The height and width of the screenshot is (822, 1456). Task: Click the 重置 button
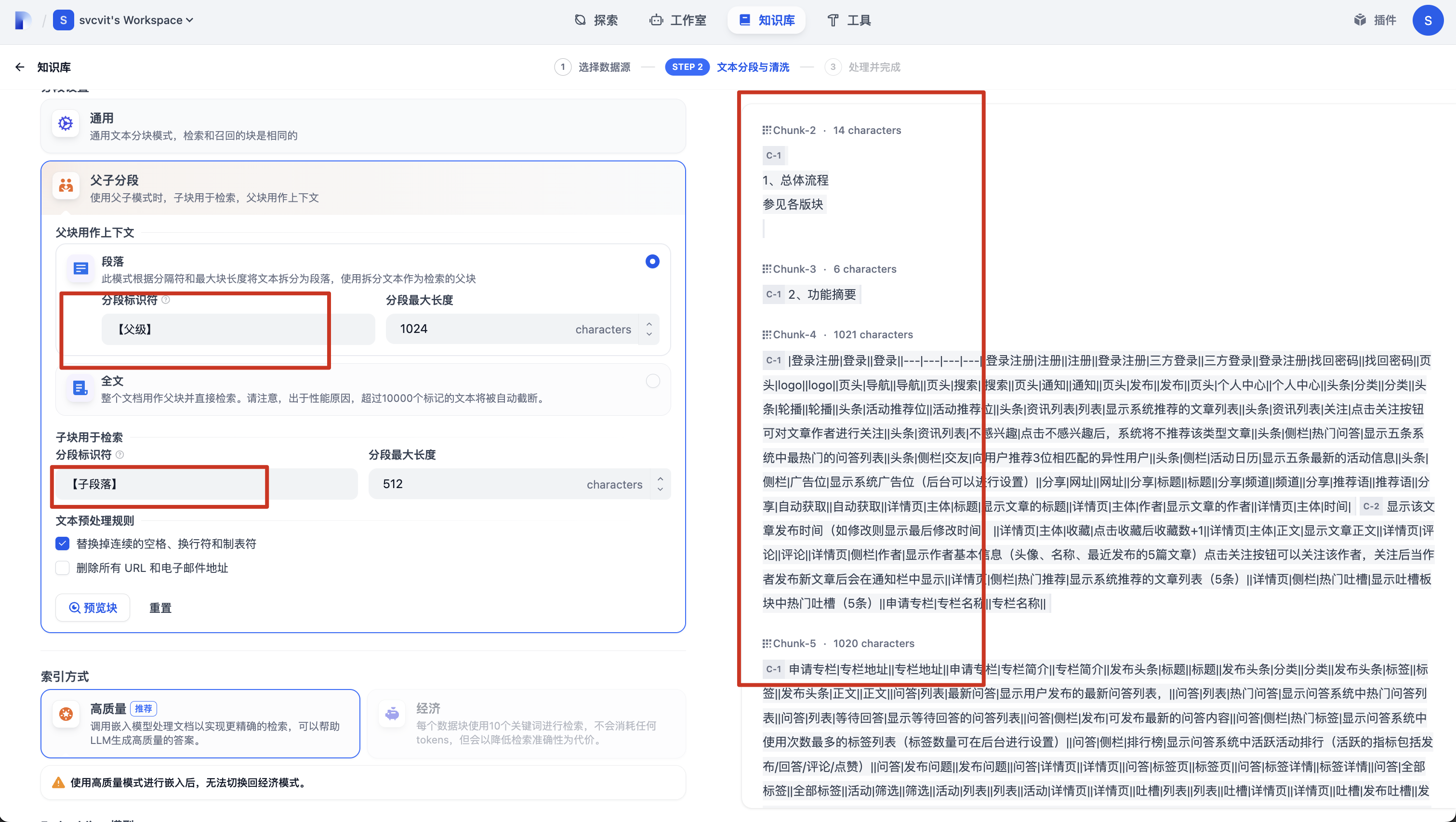(160, 608)
